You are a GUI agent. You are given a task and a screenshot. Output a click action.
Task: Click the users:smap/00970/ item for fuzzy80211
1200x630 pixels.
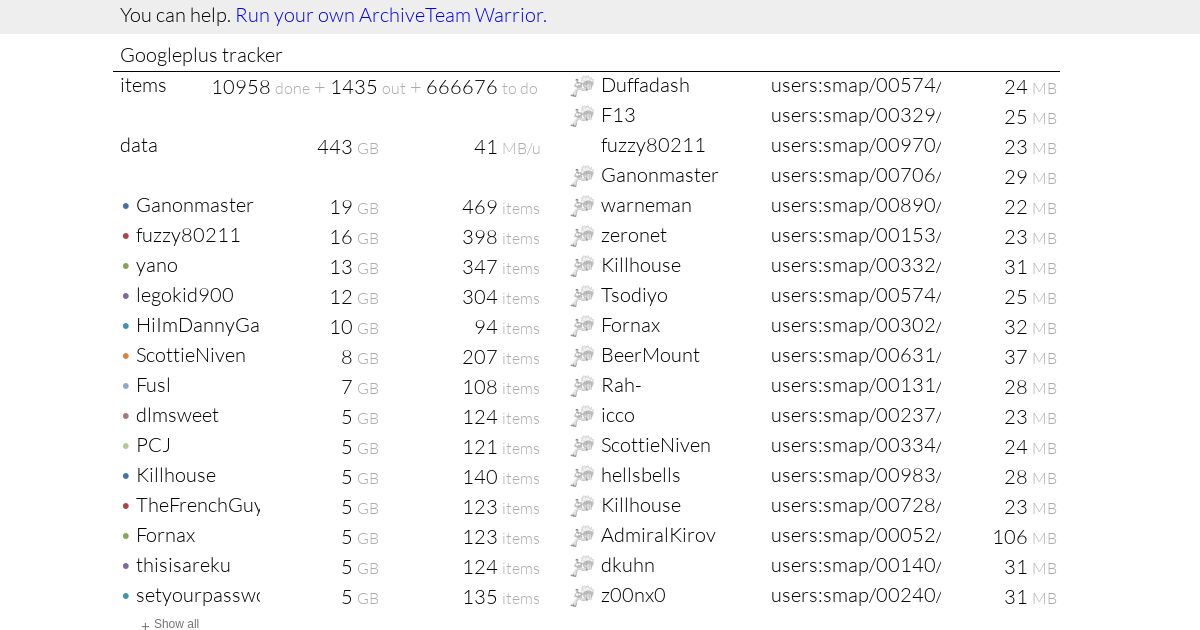click(856, 145)
